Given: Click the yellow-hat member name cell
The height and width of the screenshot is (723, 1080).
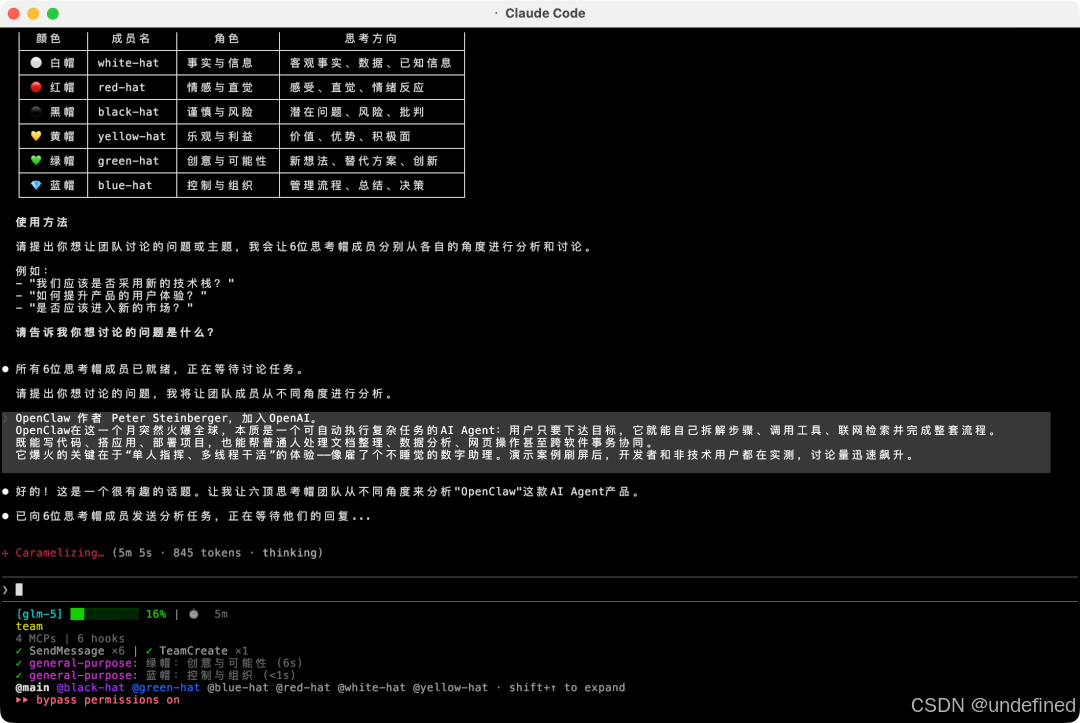Looking at the screenshot, I should tap(132, 136).
